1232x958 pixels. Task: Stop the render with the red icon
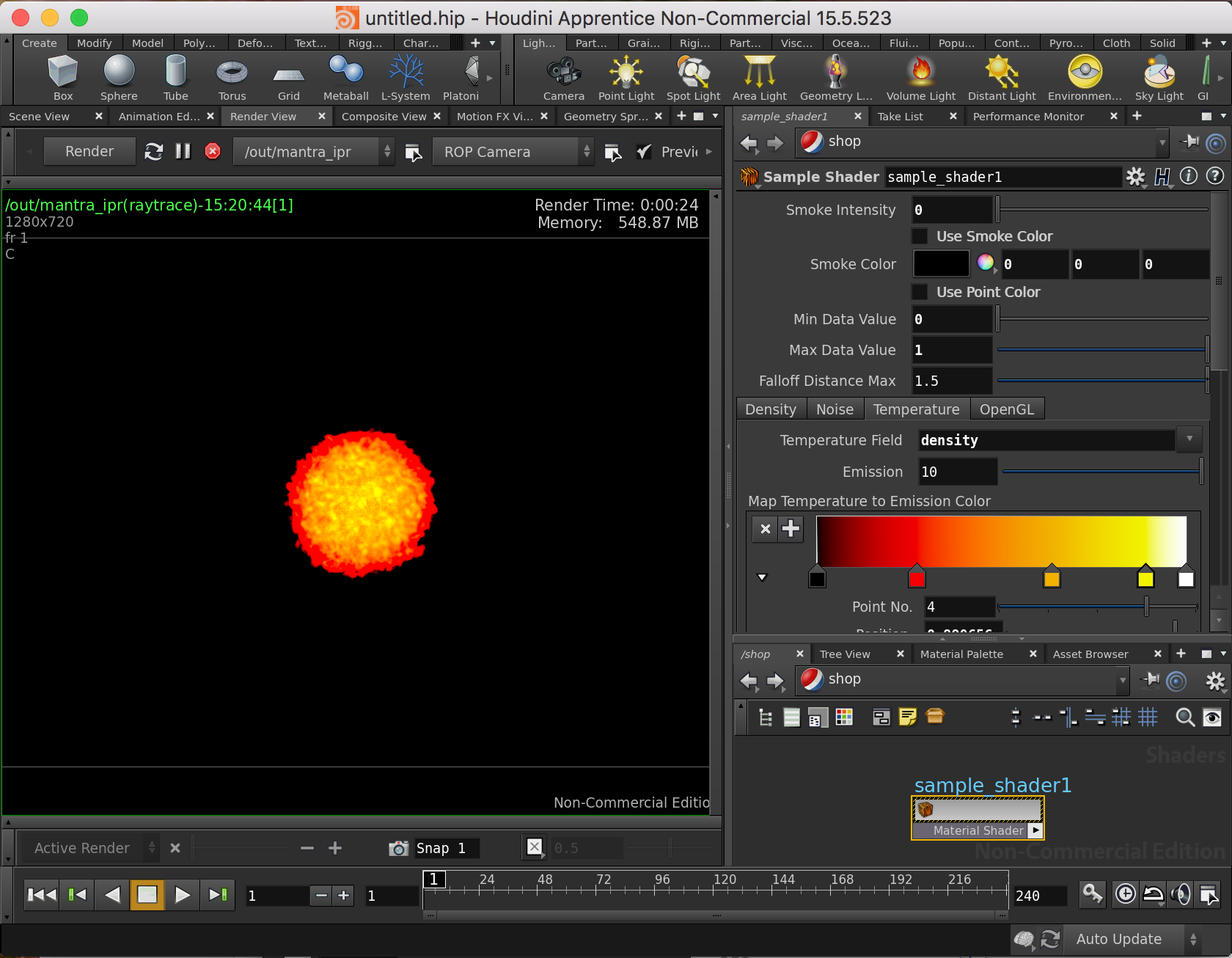[213, 151]
